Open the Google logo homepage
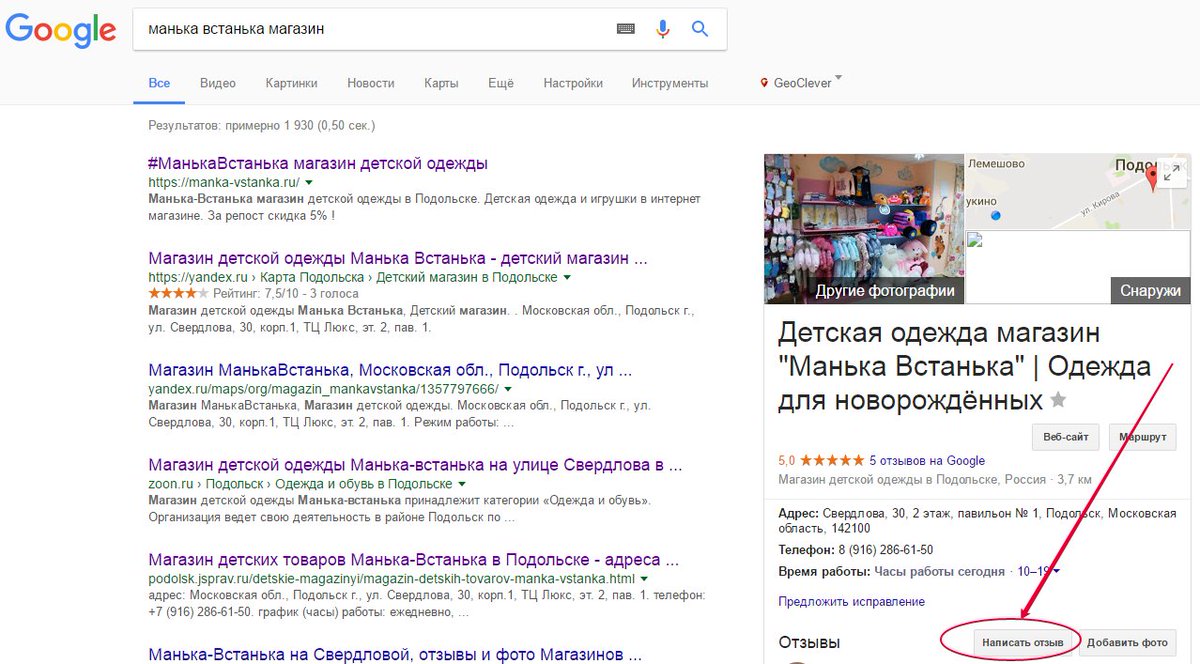 click(x=61, y=30)
